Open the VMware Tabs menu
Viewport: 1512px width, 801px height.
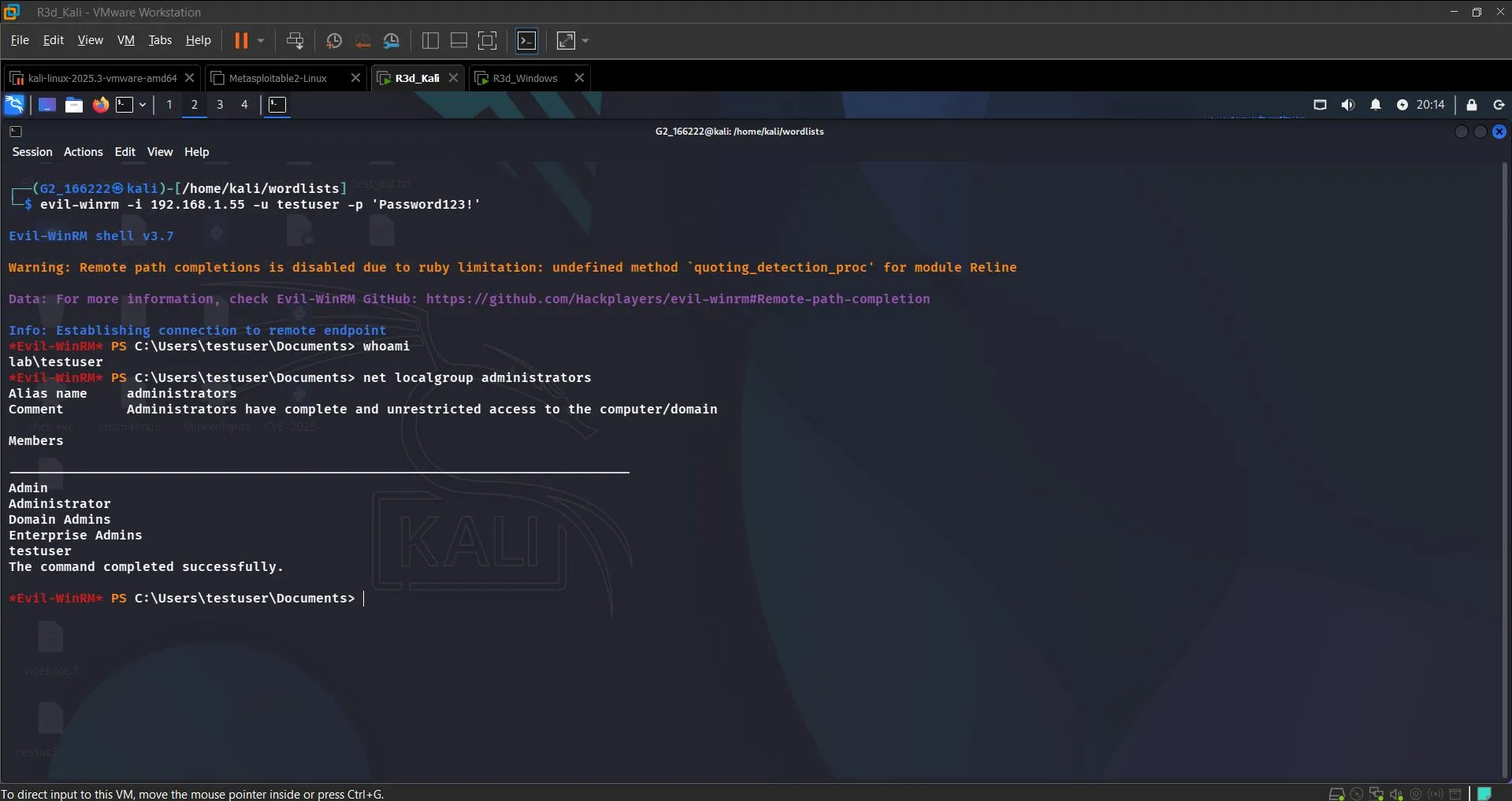tap(160, 40)
